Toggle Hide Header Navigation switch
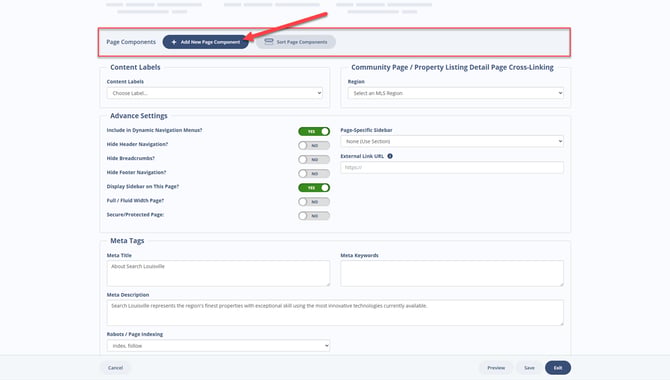The height and width of the screenshot is (380, 670). click(314, 146)
